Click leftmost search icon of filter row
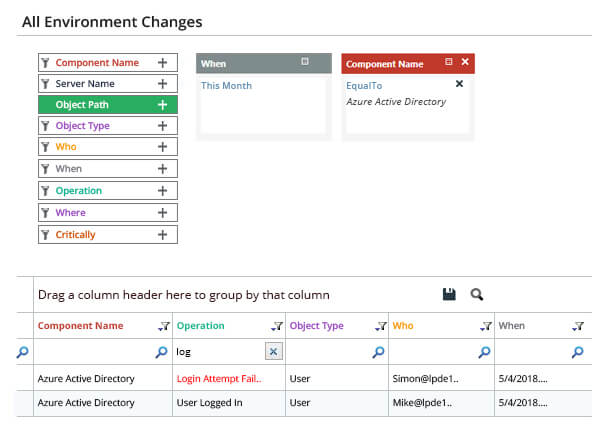 (23, 352)
